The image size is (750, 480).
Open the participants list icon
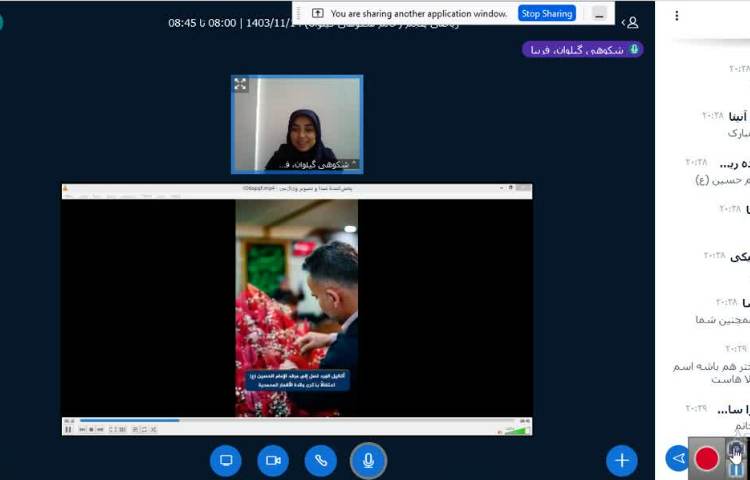(x=632, y=22)
